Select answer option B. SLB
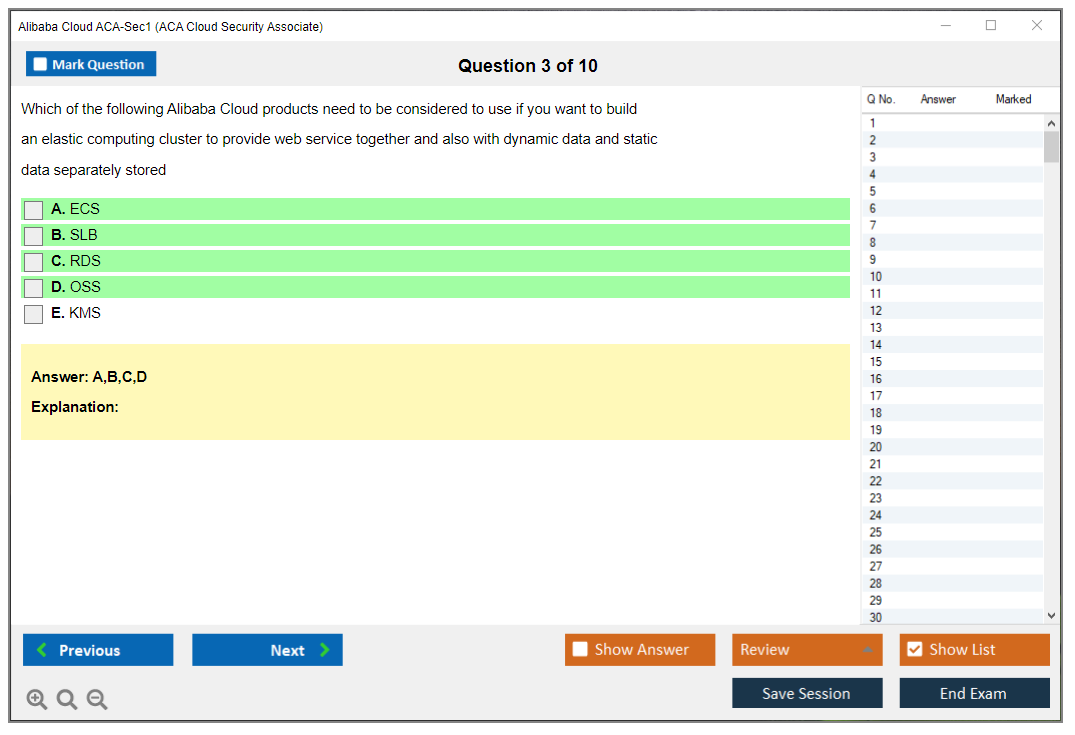The width and height of the screenshot is (1075, 735). pyautogui.click(x=34, y=236)
